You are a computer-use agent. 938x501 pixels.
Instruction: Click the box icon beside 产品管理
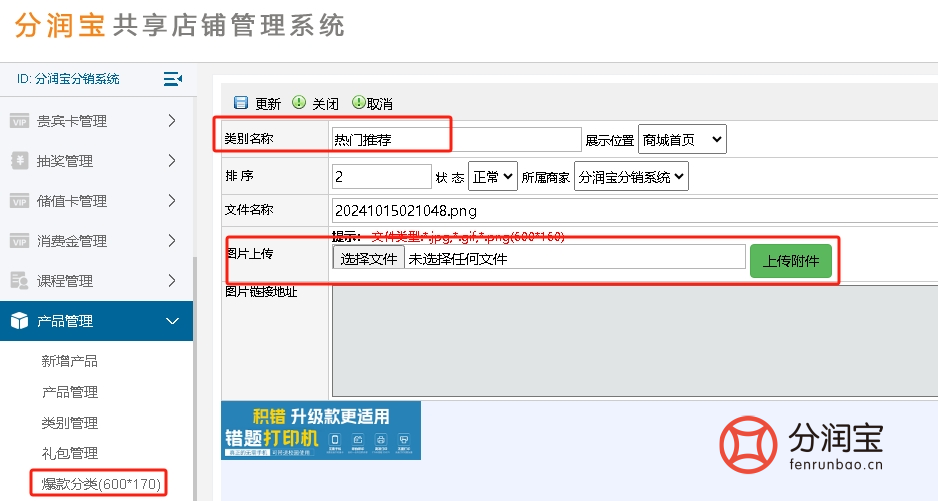(19, 321)
